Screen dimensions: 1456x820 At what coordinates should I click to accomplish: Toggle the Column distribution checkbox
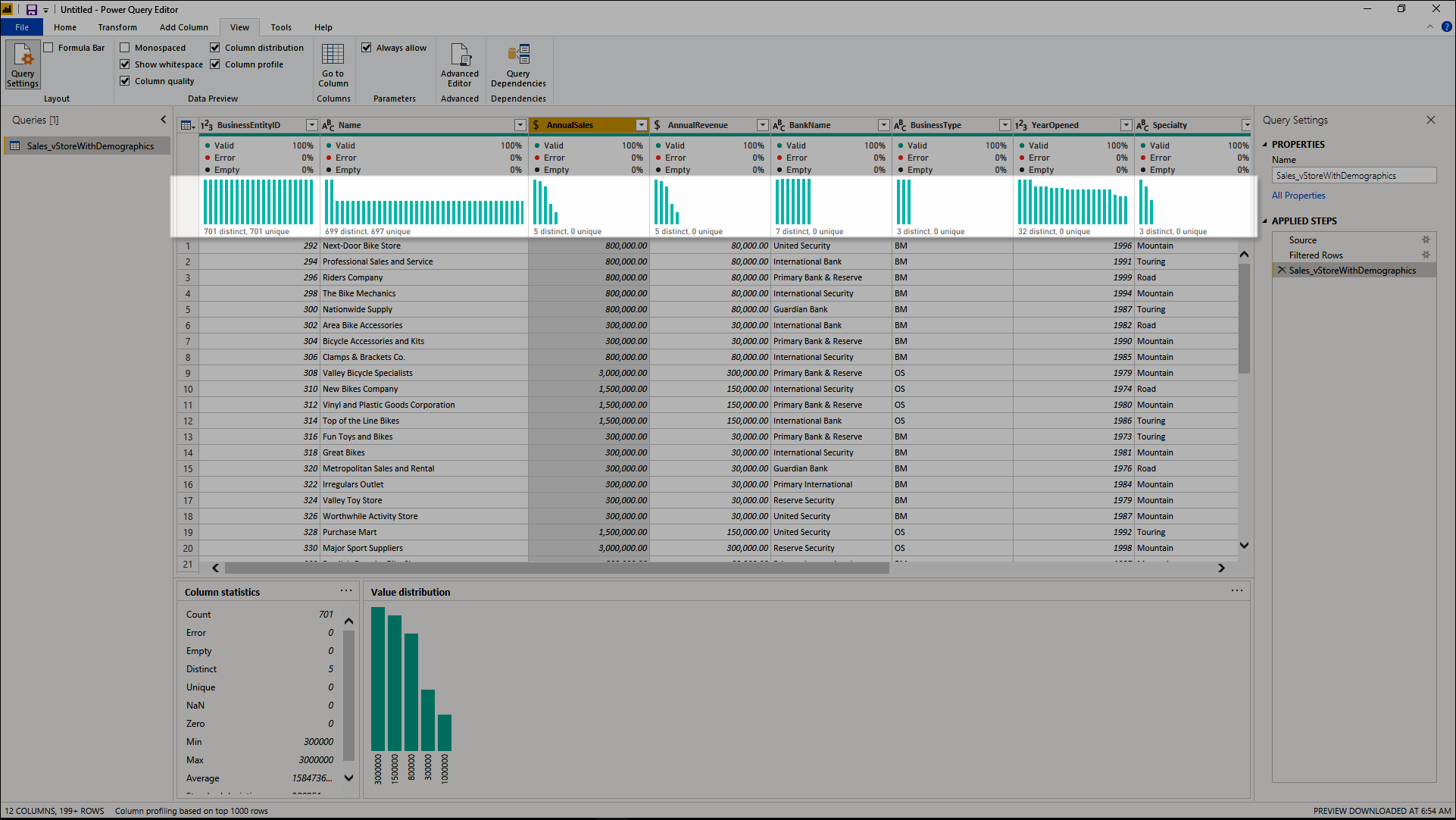(x=215, y=47)
